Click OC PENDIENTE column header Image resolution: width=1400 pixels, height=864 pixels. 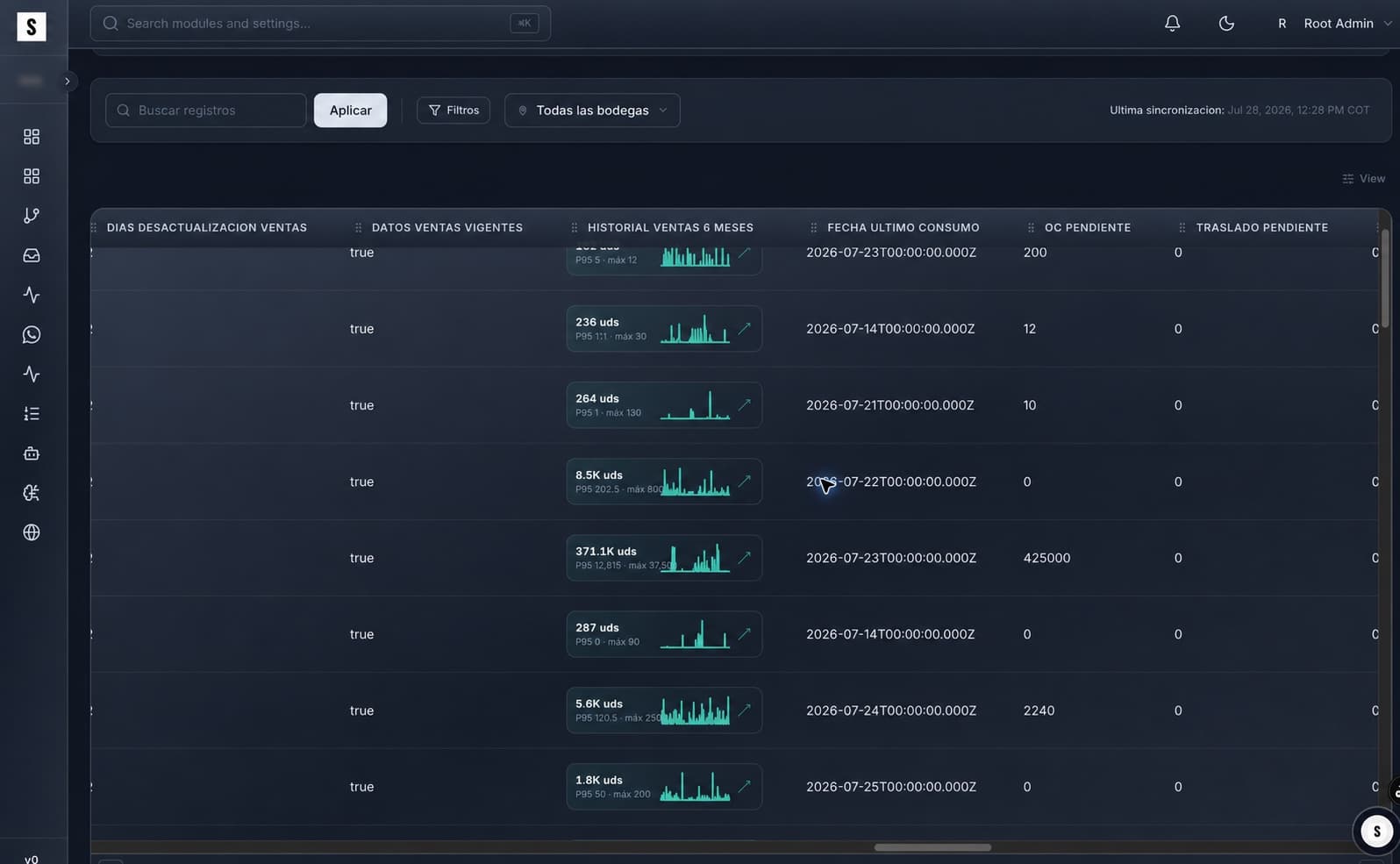tap(1088, 228)
